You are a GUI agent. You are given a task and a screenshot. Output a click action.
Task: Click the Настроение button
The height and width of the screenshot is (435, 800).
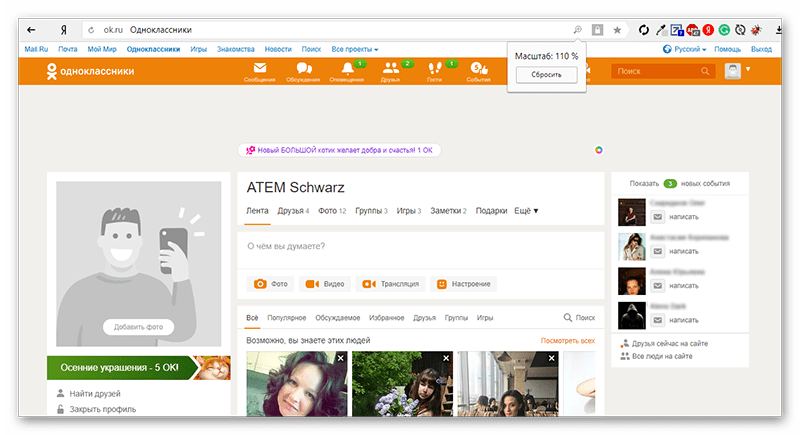463,284
